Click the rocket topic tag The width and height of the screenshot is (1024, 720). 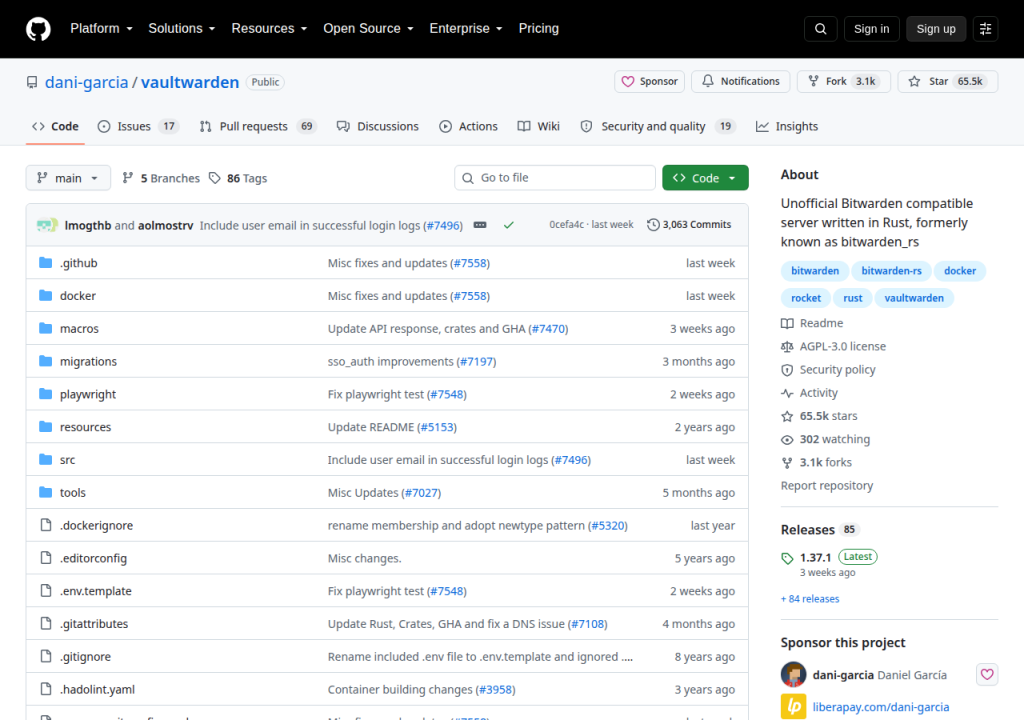[x=806, y=298]
